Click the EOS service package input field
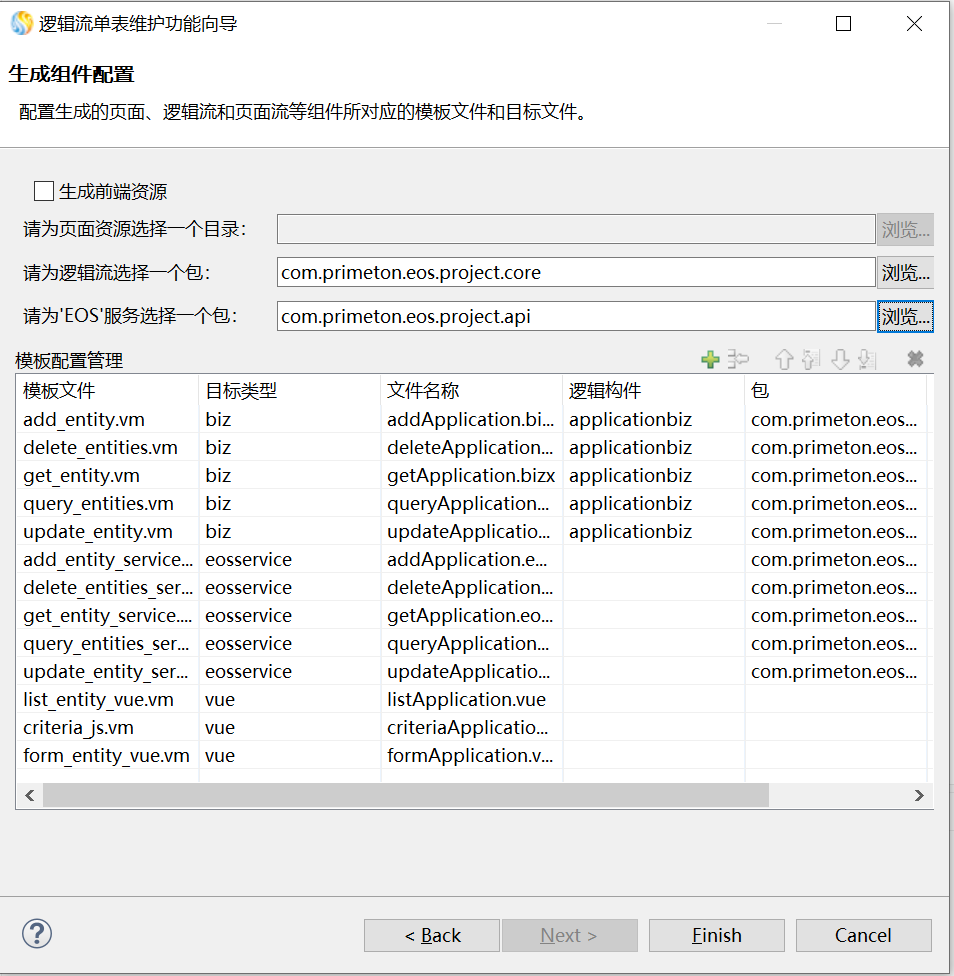 575,317
